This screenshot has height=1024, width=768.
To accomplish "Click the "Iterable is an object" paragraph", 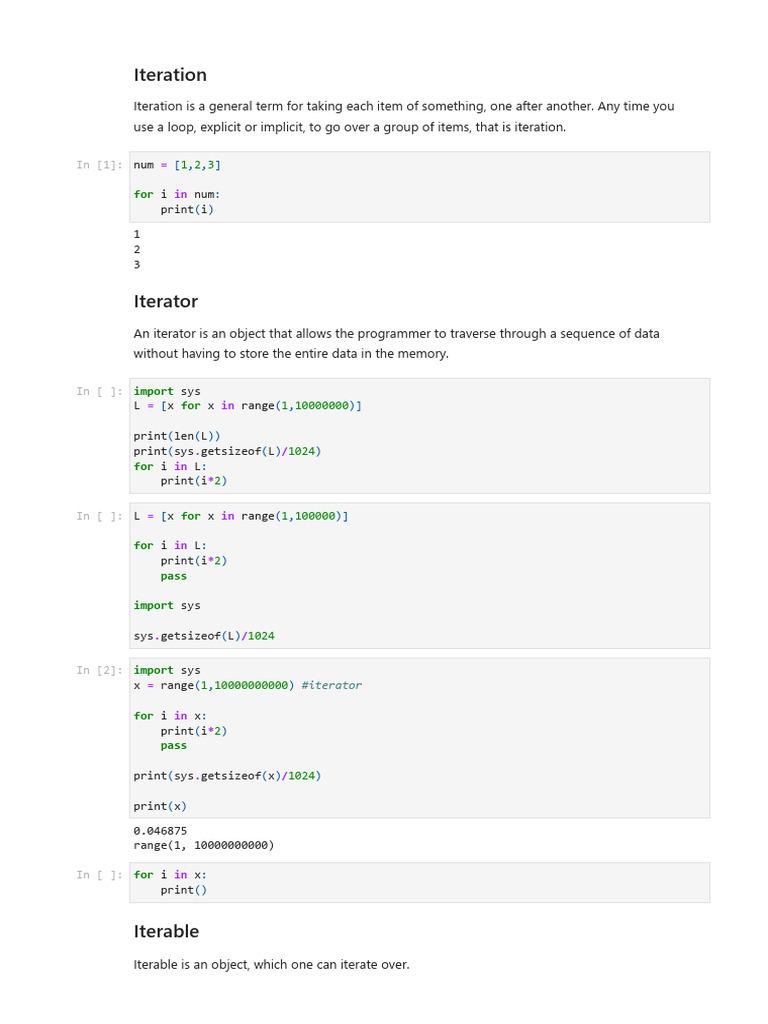I will coord(271,965).
